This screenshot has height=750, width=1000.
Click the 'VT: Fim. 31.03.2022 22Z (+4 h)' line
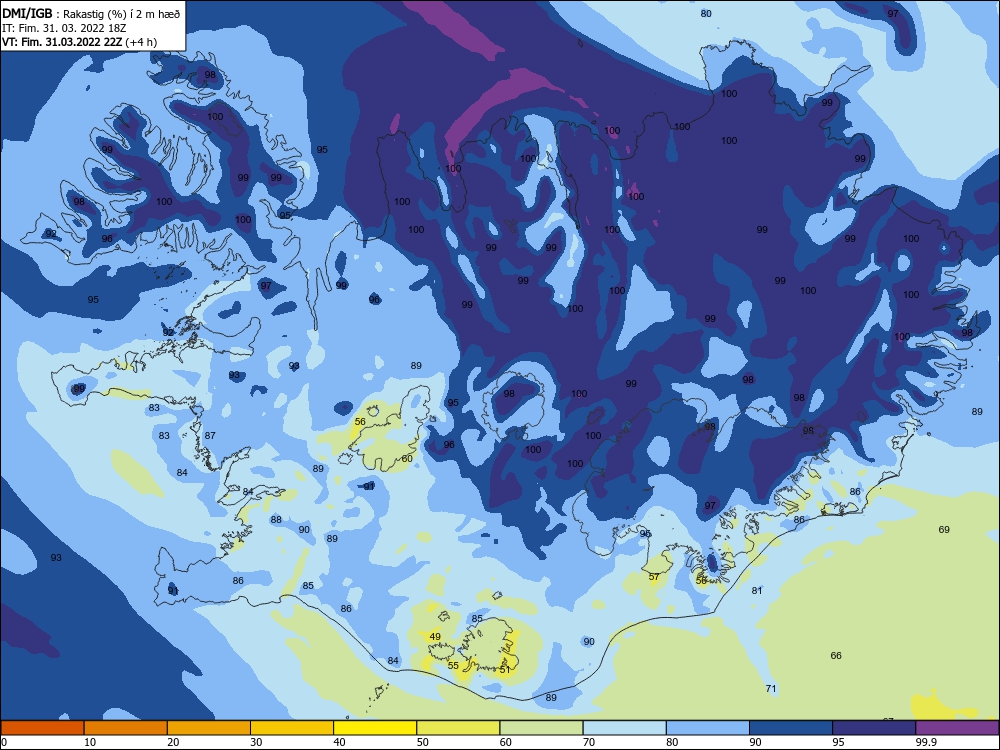79,42
